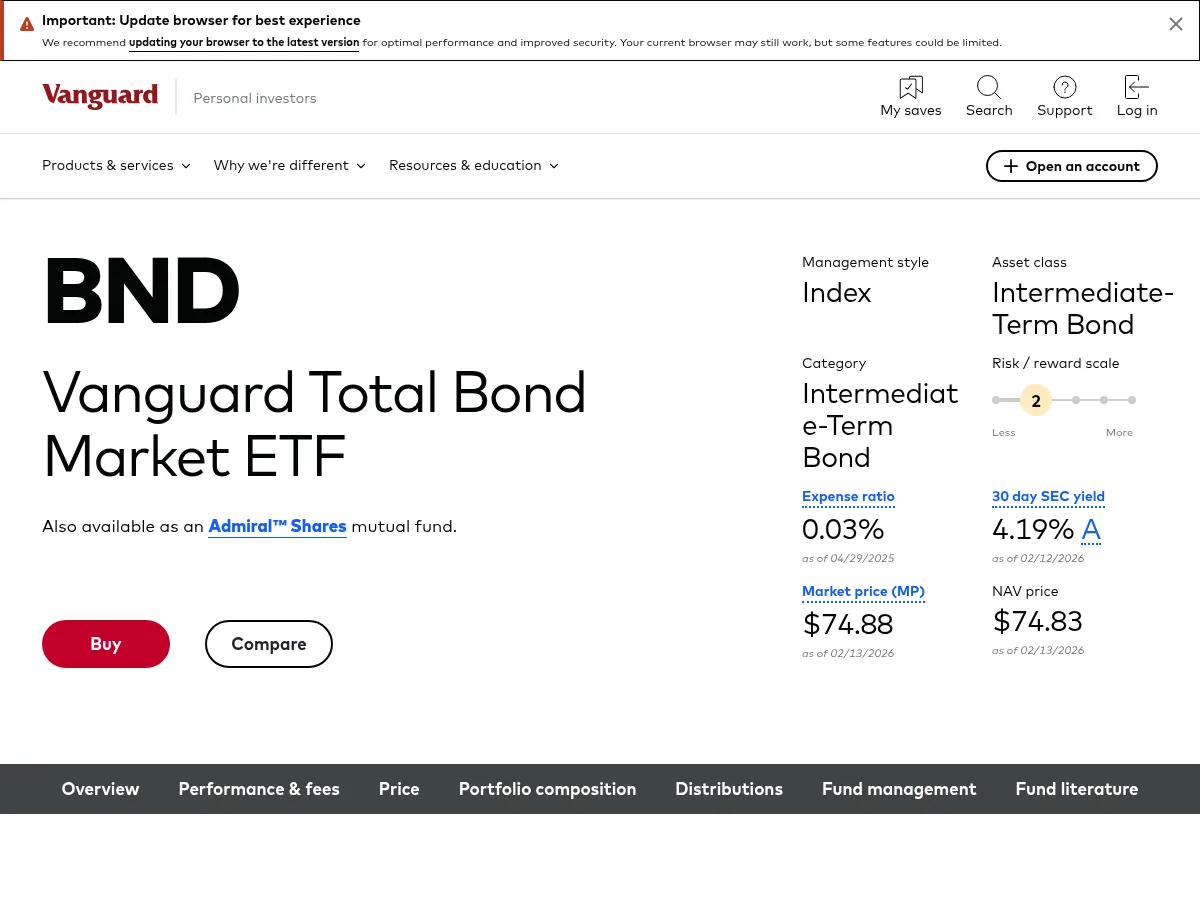Viewport: 1200px width, 900px height.
Task: Click the A footnote next to SEC yield
Action: (1091, 529)
